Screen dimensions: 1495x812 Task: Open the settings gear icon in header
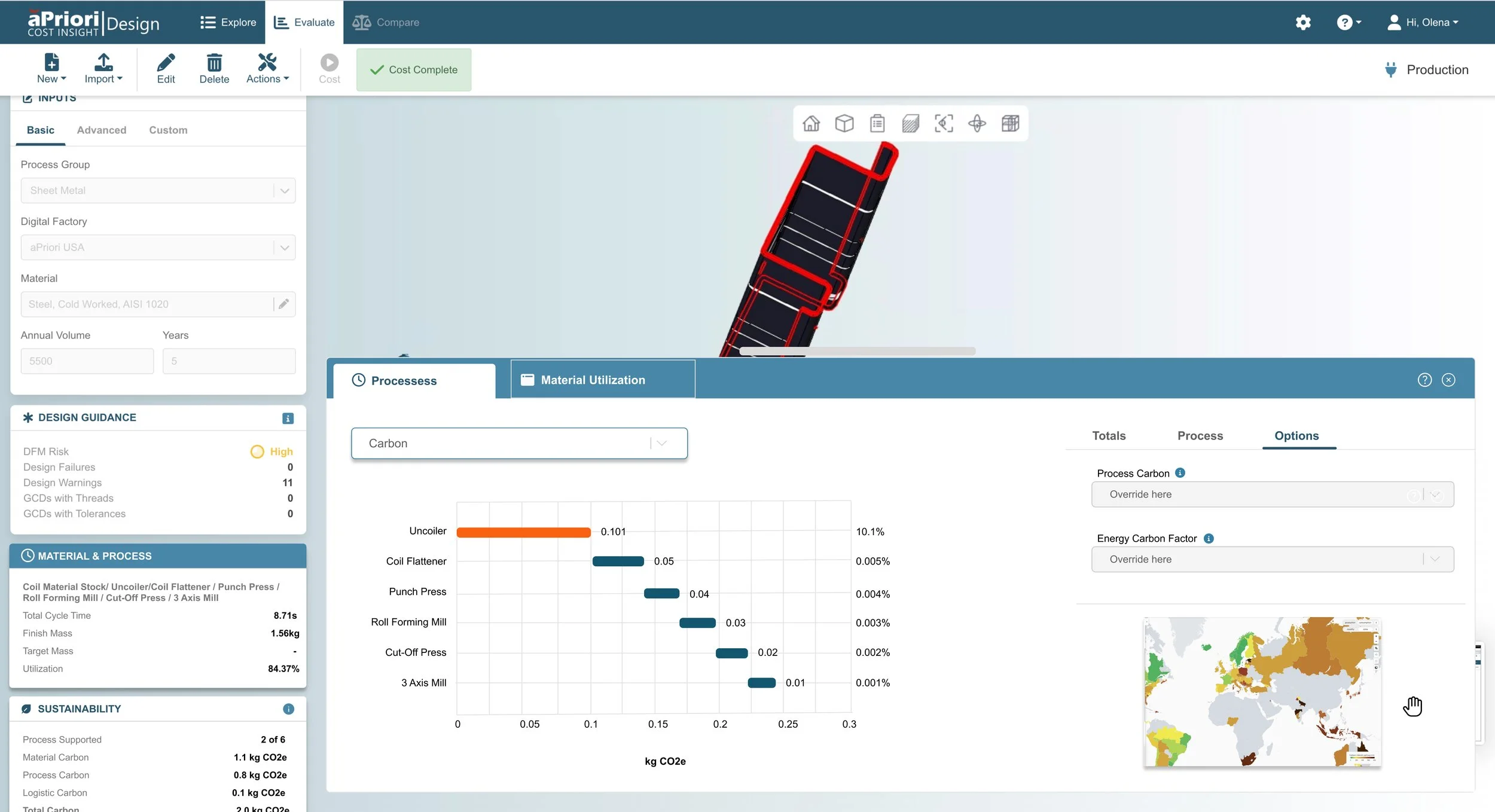(1303, 23)
